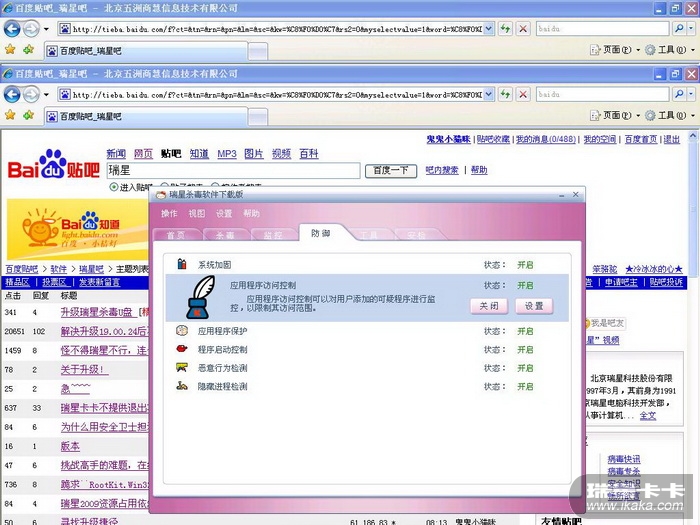This screenshot has height=525, width=700.
Task: Go back in the front IE window
Action: coord(12,95)
